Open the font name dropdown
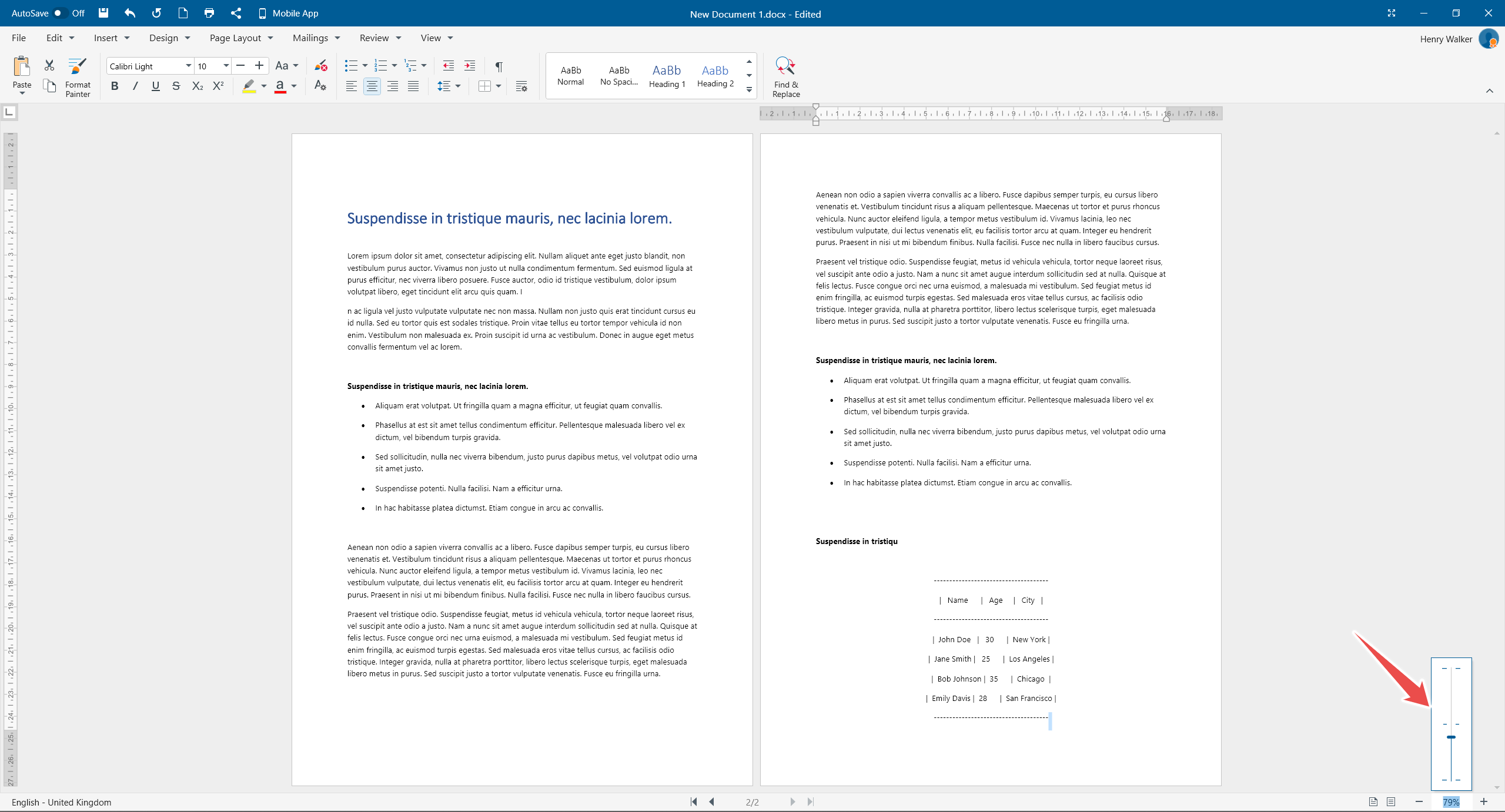 pos(188,66)
